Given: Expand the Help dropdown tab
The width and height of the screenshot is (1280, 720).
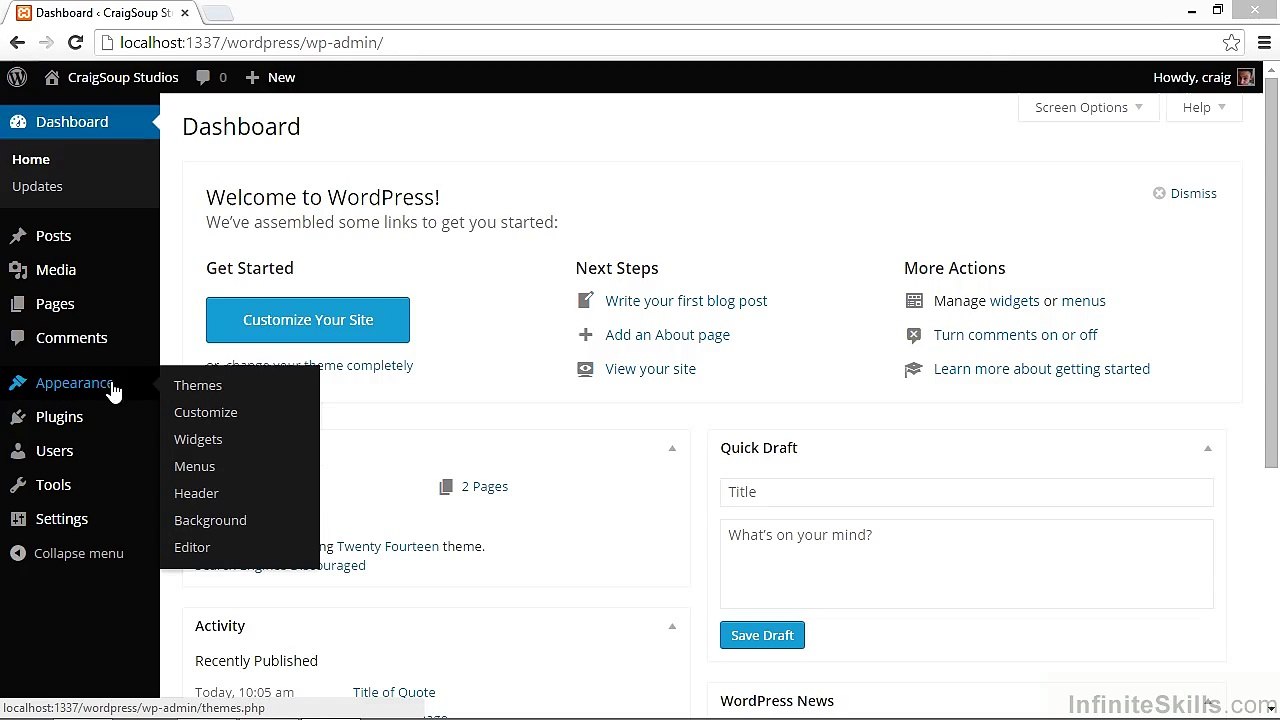Looking at the screenshot, I should tap(1204, 107).
